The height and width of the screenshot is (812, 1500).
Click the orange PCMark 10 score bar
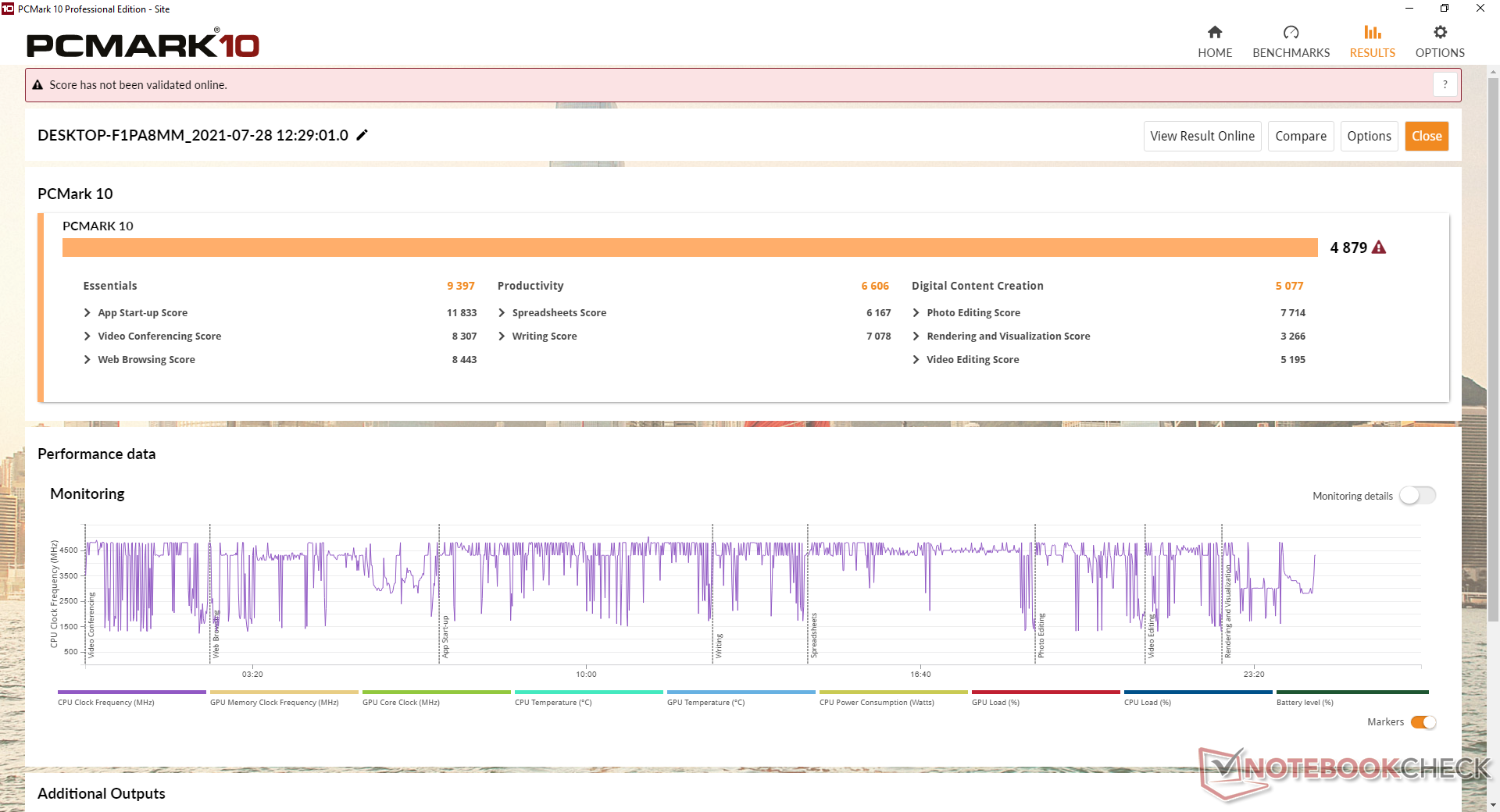(x=690, y=248)
